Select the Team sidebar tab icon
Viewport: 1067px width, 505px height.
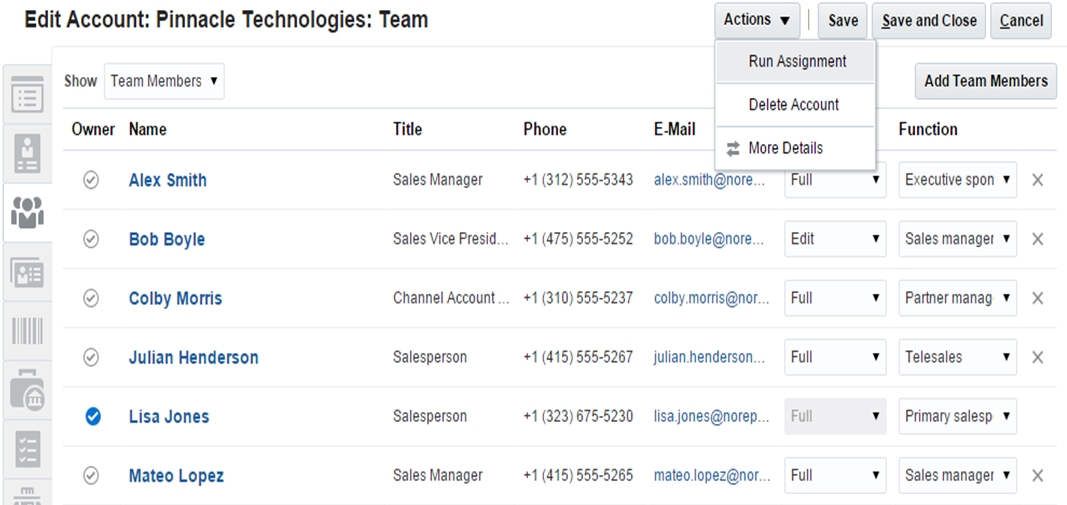[27, 211]
